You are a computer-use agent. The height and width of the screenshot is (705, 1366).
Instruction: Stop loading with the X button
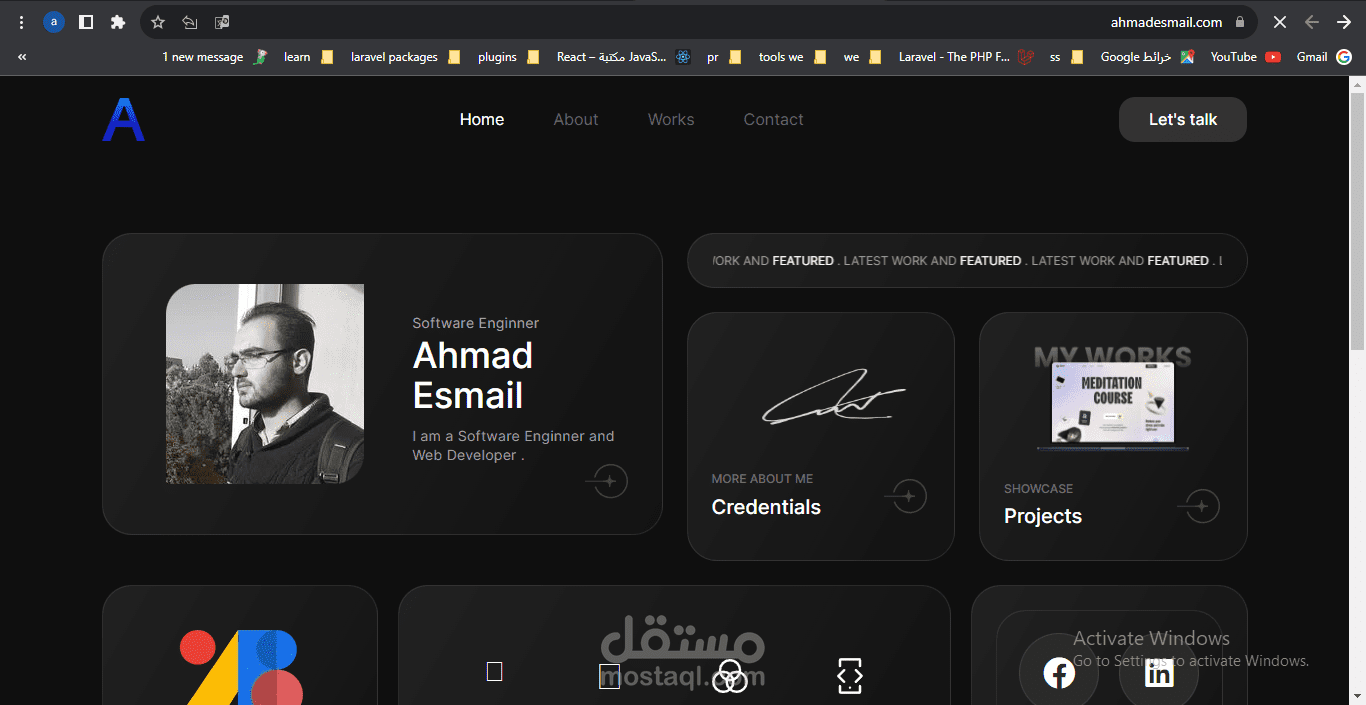(x=1280, y=22)
